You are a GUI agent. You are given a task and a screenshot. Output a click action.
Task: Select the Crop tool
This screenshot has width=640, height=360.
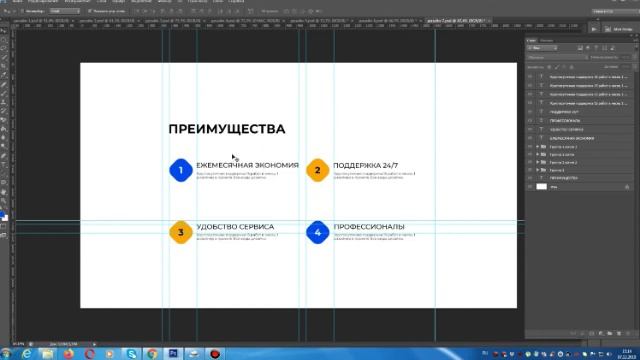pos(4,66)
